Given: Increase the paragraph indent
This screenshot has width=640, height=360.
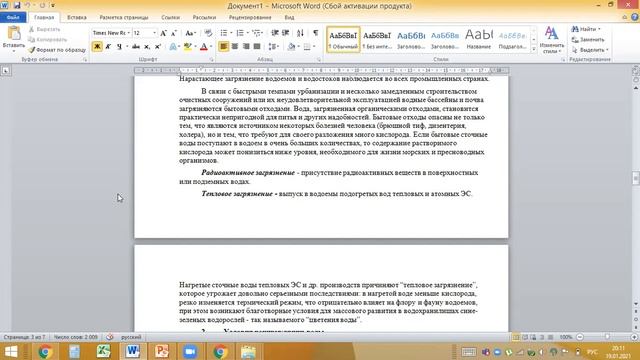Looking at the screenshot, I should pos(285,33).
